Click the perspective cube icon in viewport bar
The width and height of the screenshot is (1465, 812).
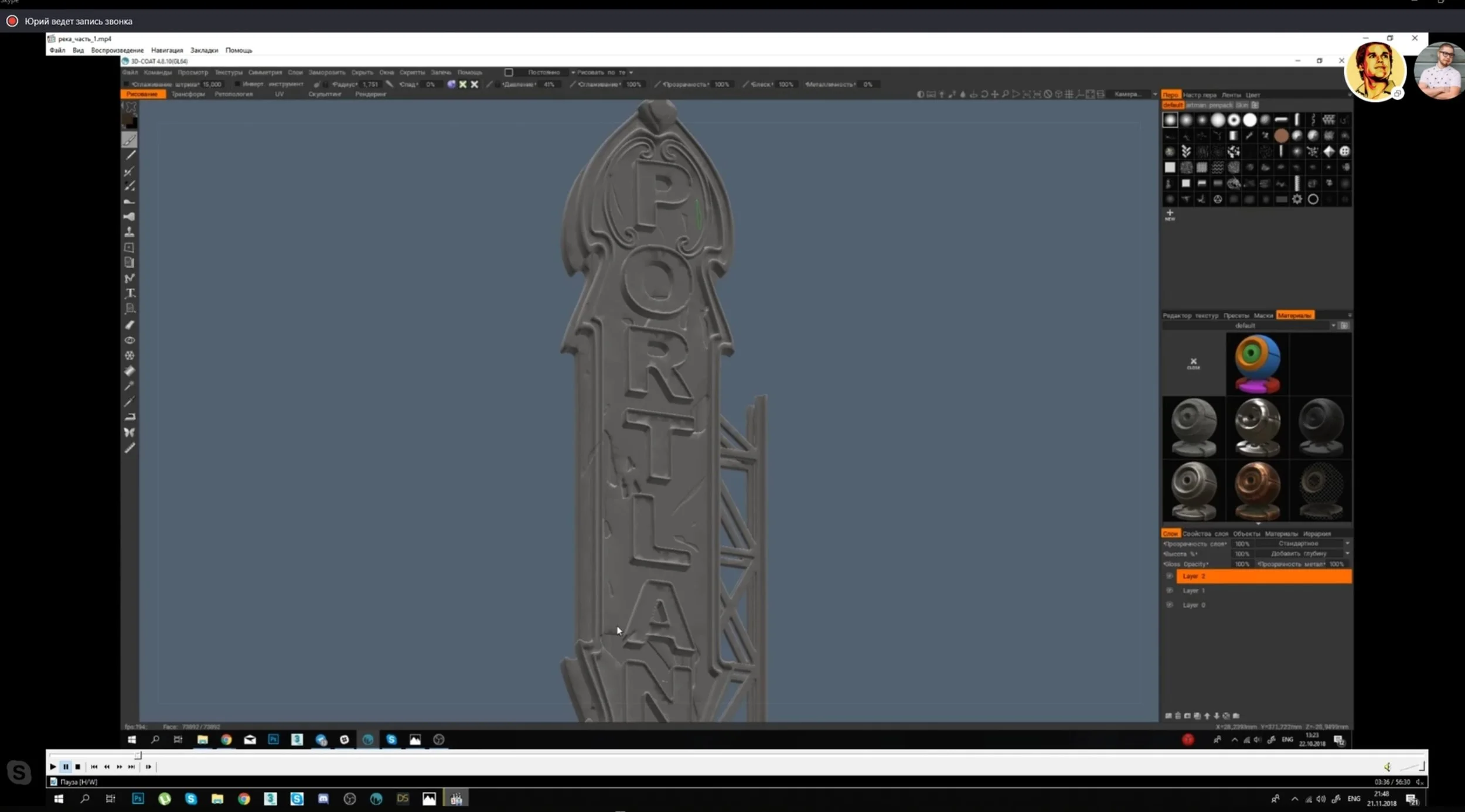pyautogui.click(x=1058, y=94)
